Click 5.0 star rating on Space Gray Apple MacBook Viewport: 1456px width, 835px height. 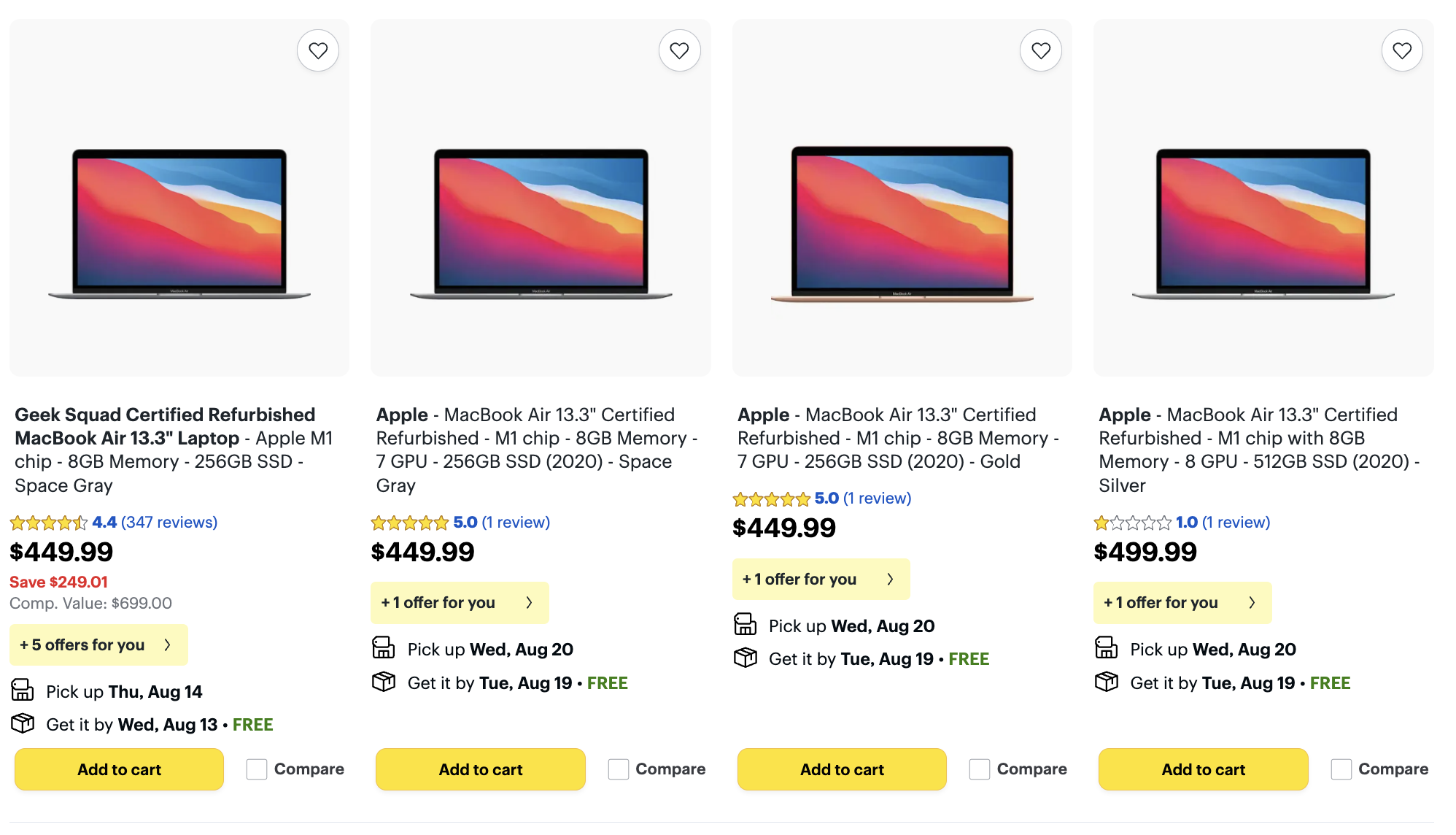tap(410, 523)
